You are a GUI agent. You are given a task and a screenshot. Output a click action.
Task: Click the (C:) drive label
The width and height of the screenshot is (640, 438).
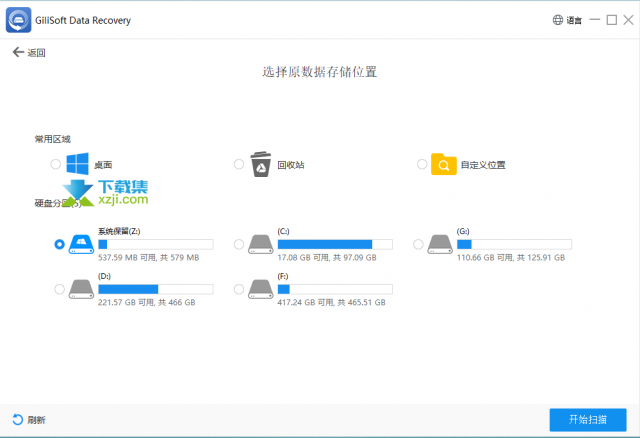click(284, 231)
